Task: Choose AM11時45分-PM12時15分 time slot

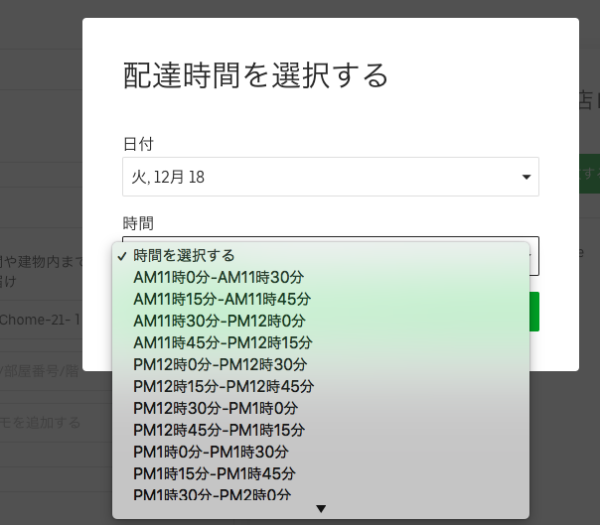Action: [x=321, y=343]
